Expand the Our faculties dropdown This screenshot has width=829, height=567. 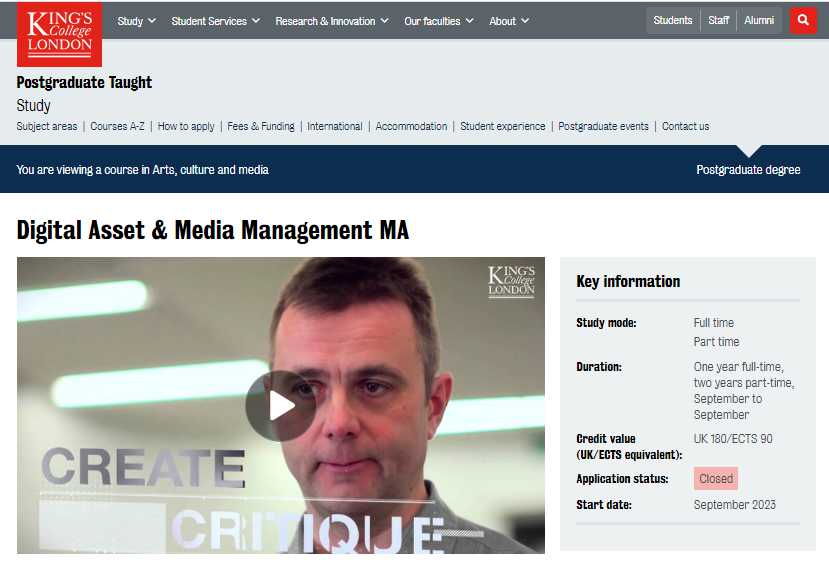click(x=439, y=21)
